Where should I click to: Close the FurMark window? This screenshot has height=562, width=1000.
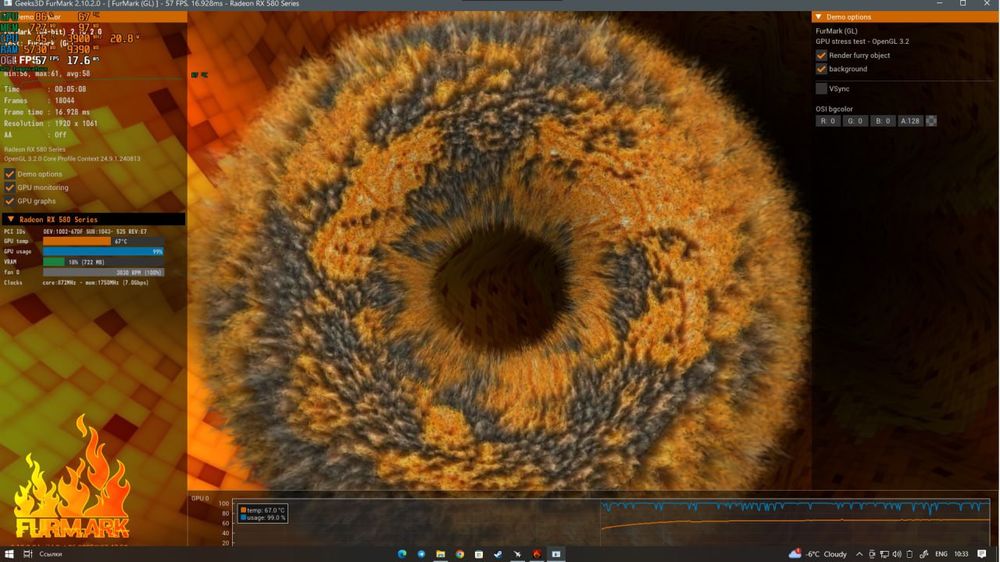987,4
